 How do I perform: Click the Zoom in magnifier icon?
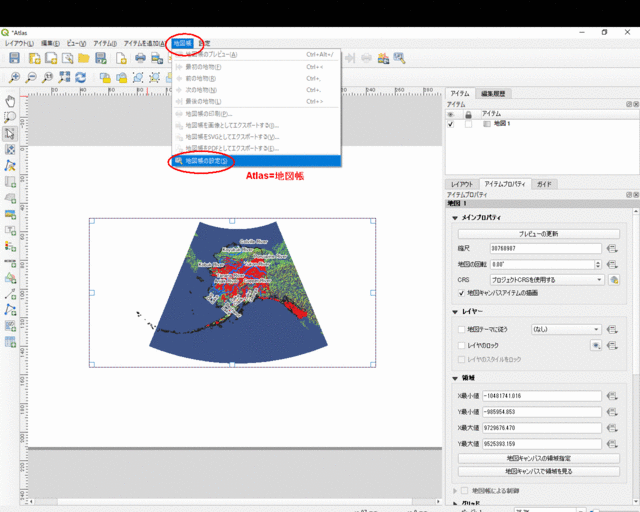14,77
